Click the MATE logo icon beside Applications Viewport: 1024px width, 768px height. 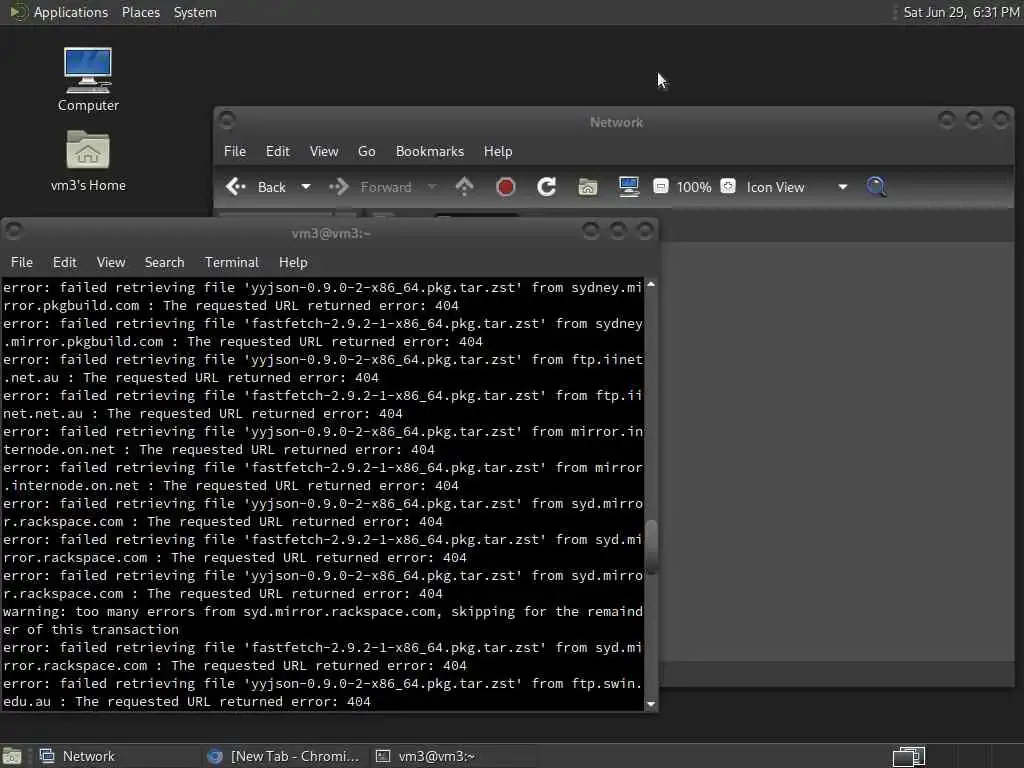click(x=18, y=12)
